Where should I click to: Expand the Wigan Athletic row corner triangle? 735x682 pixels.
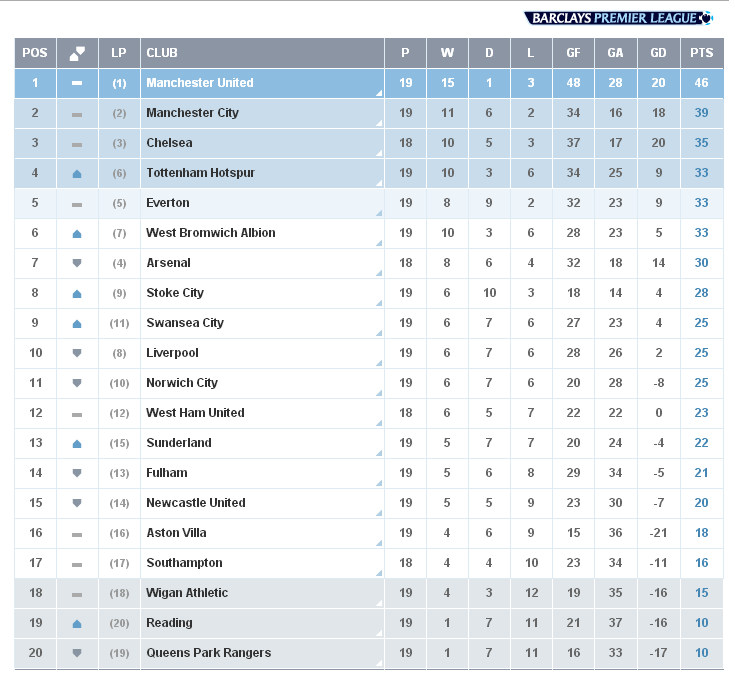[x=380, y=604]
